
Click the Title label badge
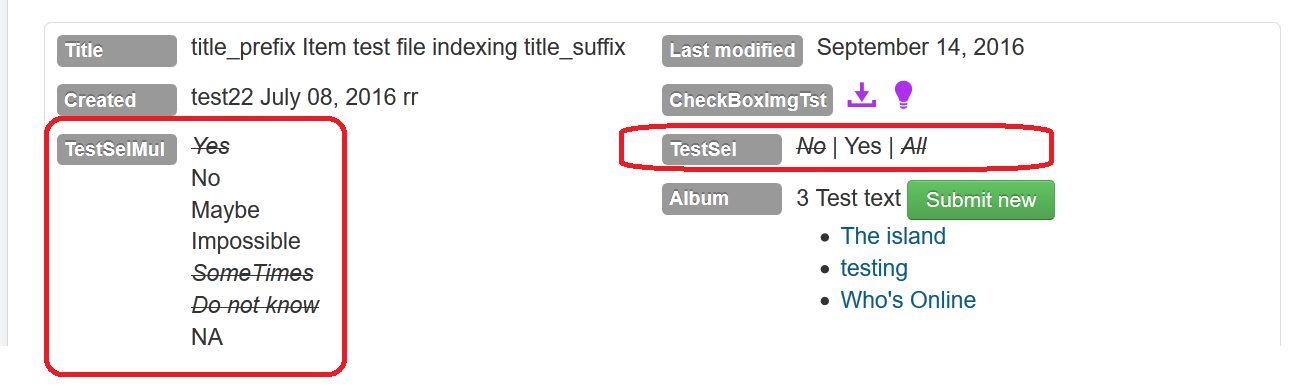click(117, 50)
